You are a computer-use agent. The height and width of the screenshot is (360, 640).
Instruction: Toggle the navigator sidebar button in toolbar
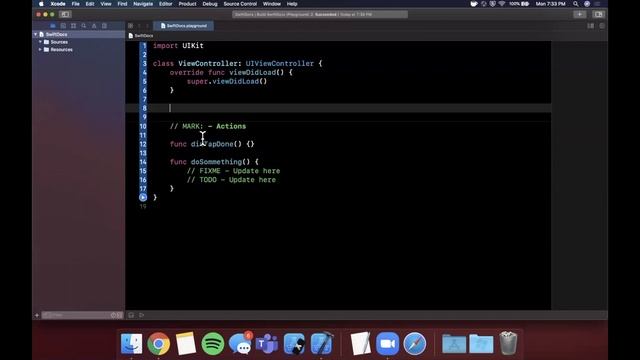(x=65, y=14)
